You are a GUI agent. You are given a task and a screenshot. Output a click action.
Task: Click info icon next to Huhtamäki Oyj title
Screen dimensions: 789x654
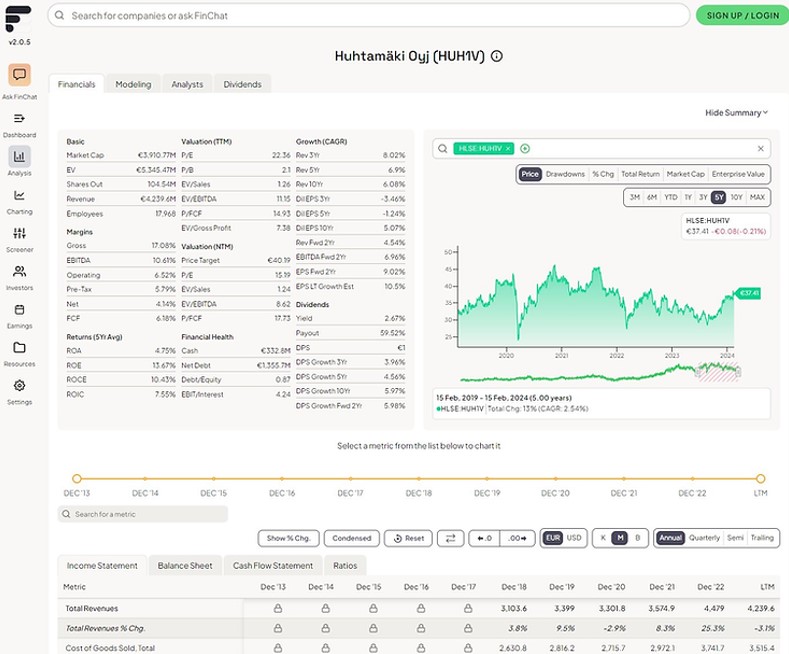(497, 56)
